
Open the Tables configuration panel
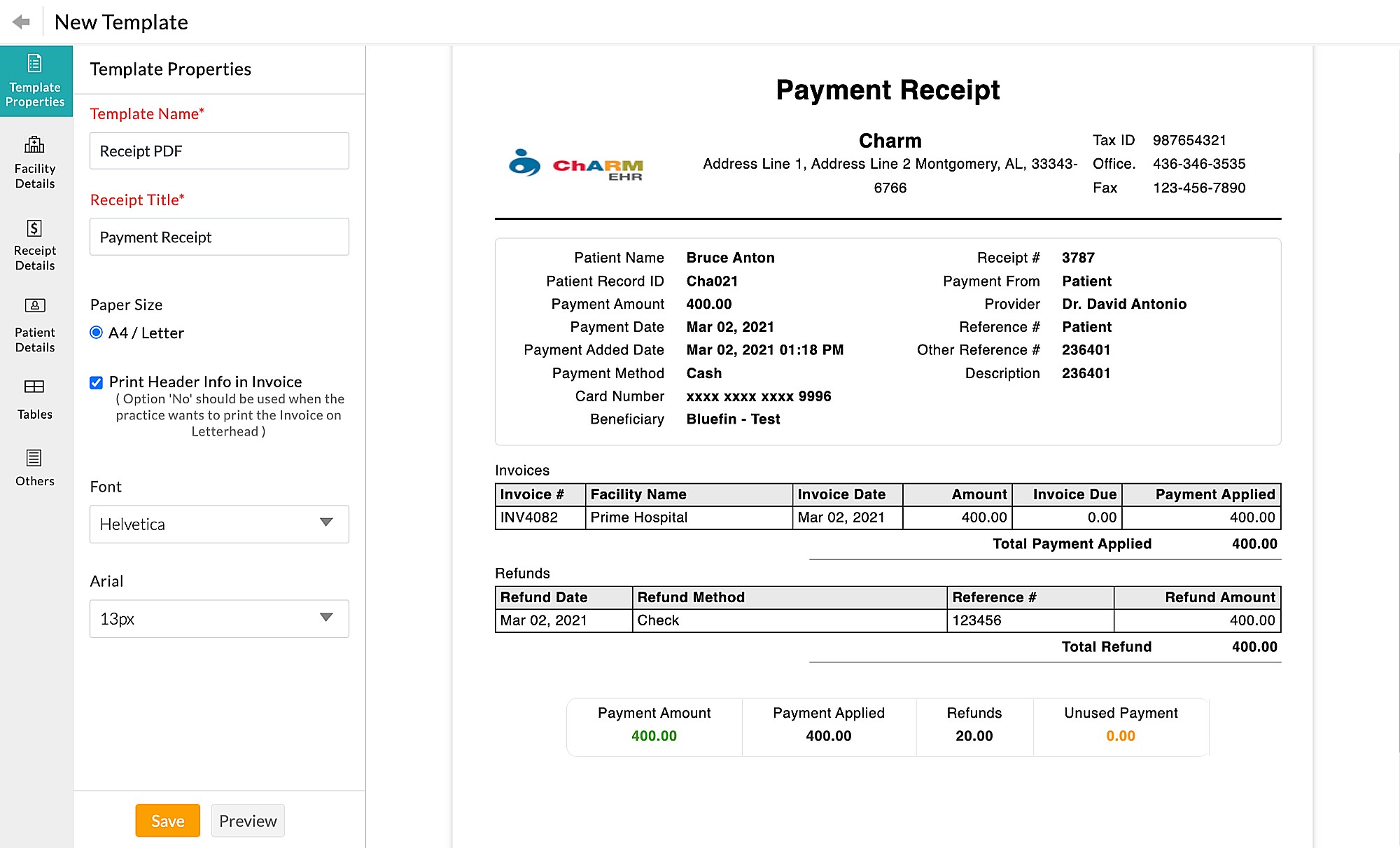coord(35,398)
